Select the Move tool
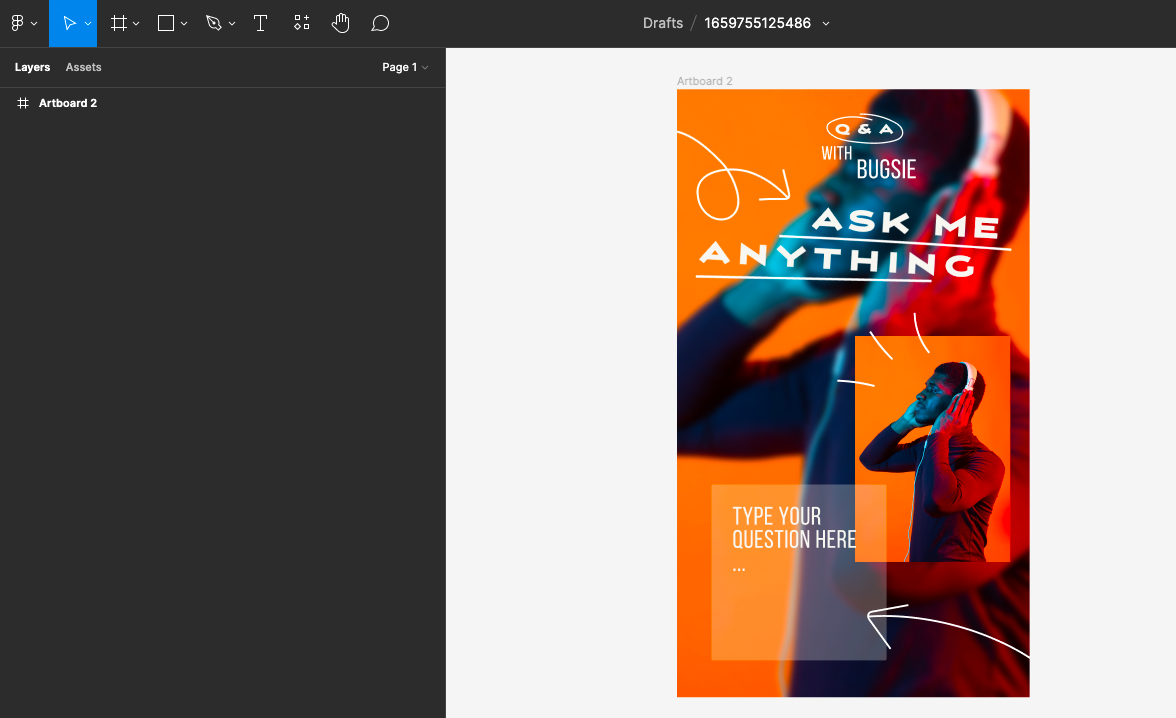 point(68,23)
